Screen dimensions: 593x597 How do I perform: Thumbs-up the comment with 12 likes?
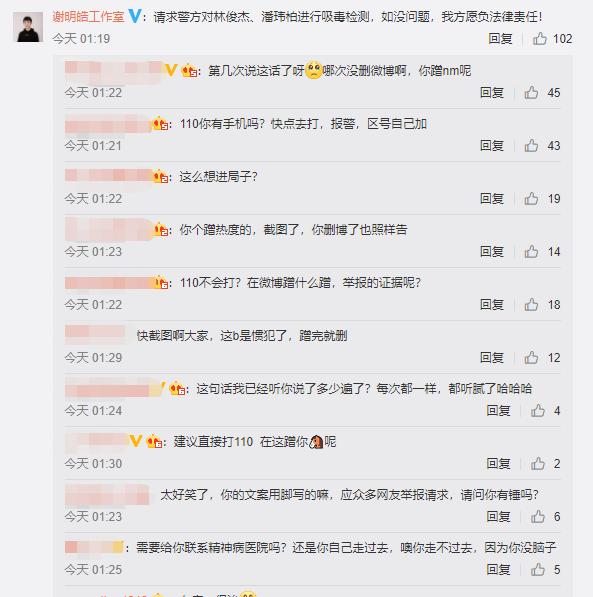pos(531,358)
